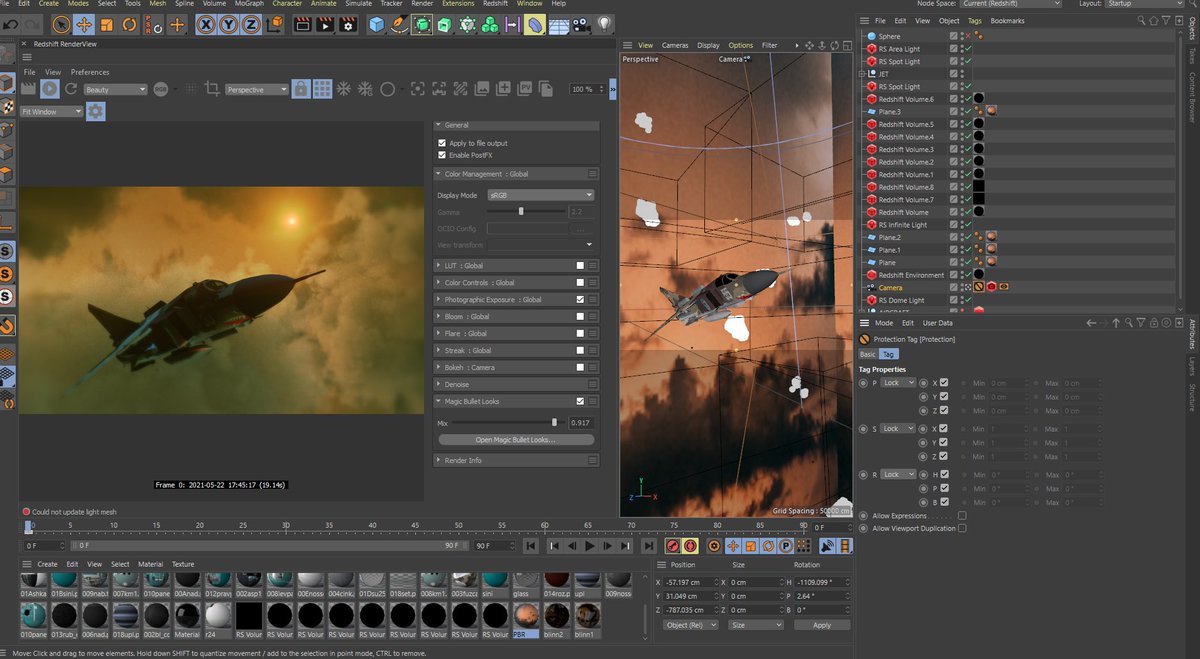This screenshot has width=1200, height=659.
Task: Check Allow Viewport Duplication
Action: (x=962, y=528)
